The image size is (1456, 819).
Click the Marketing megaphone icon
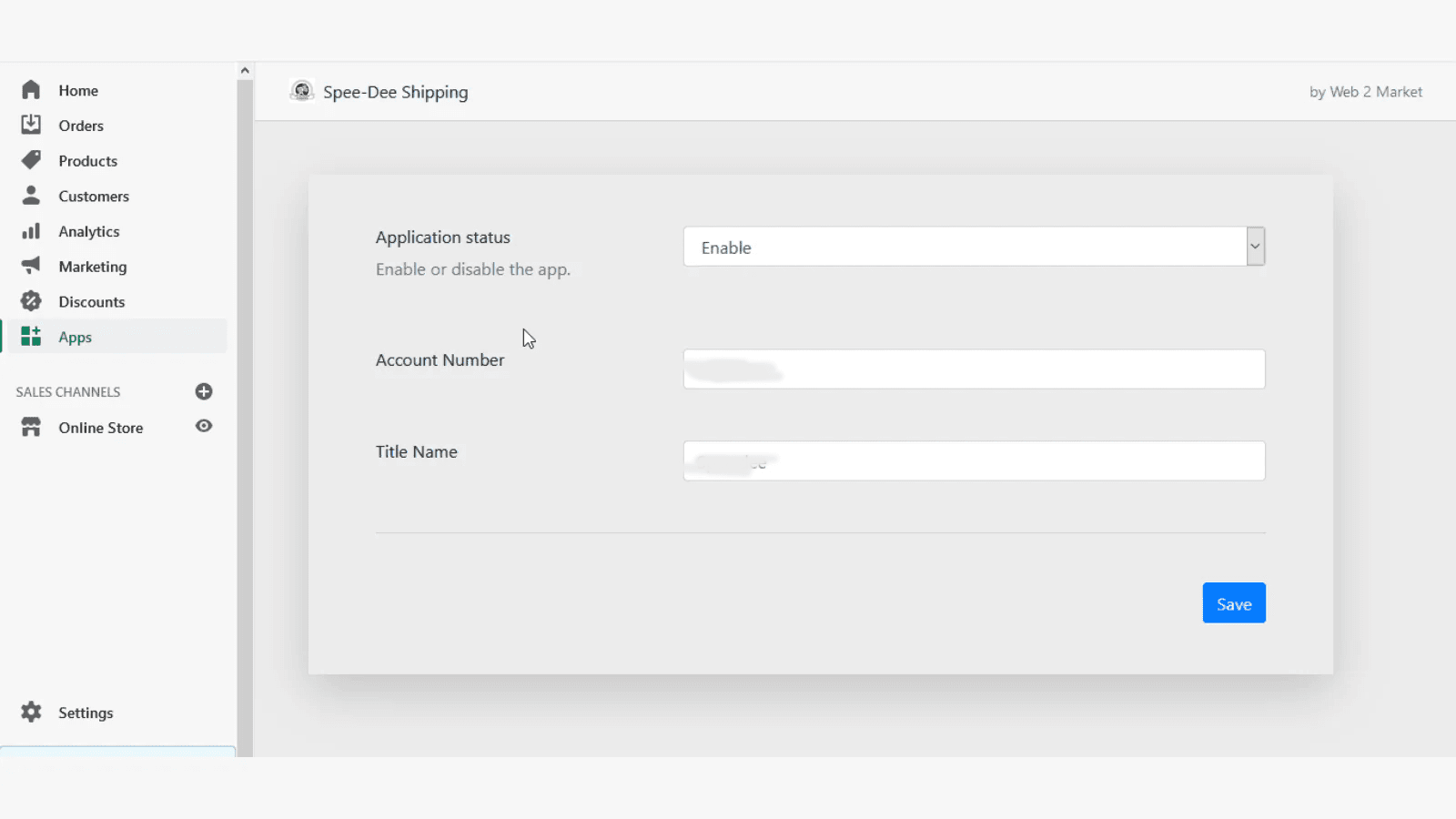click(x=31, y=266)
